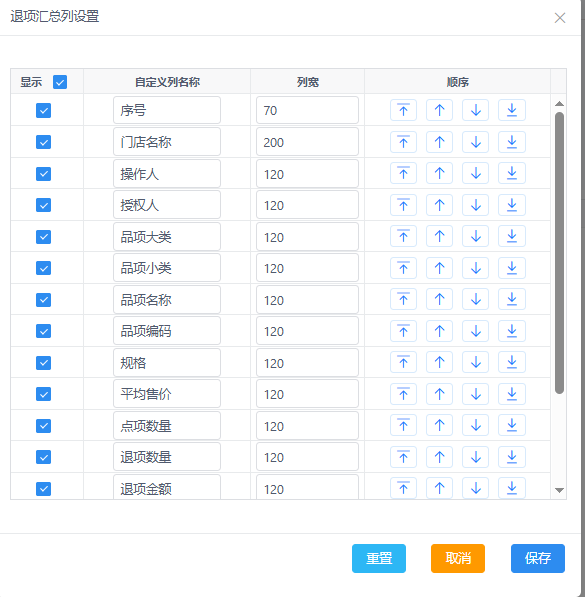Move 规格 row to top
The height and width of the screenshot is (597, 585).
tap(403, 362)
